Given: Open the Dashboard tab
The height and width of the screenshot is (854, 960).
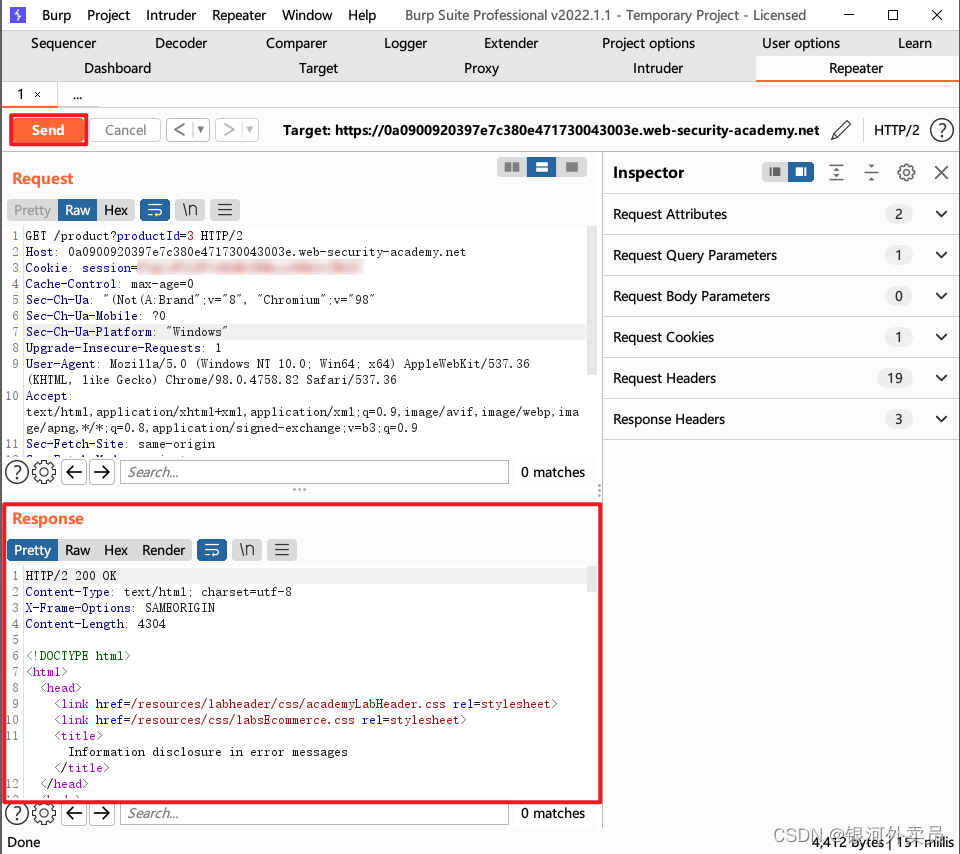Looking at the screenshot, I should click(118, 69).
